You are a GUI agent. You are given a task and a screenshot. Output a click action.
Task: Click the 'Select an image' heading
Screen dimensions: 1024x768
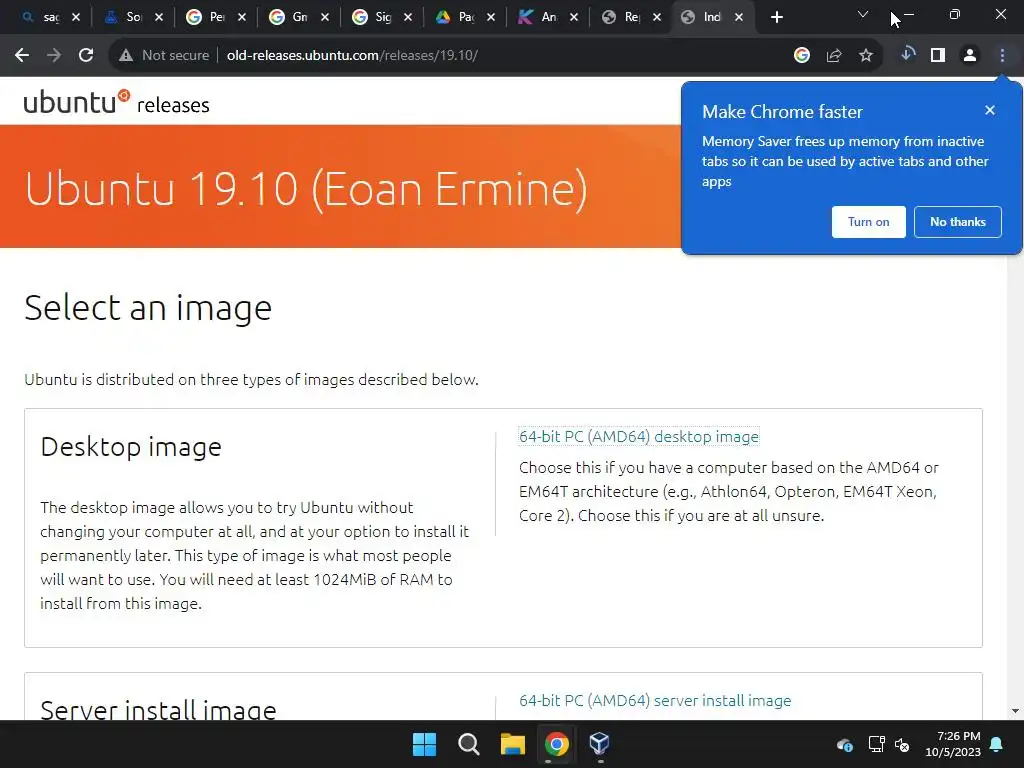click(148, 308)
